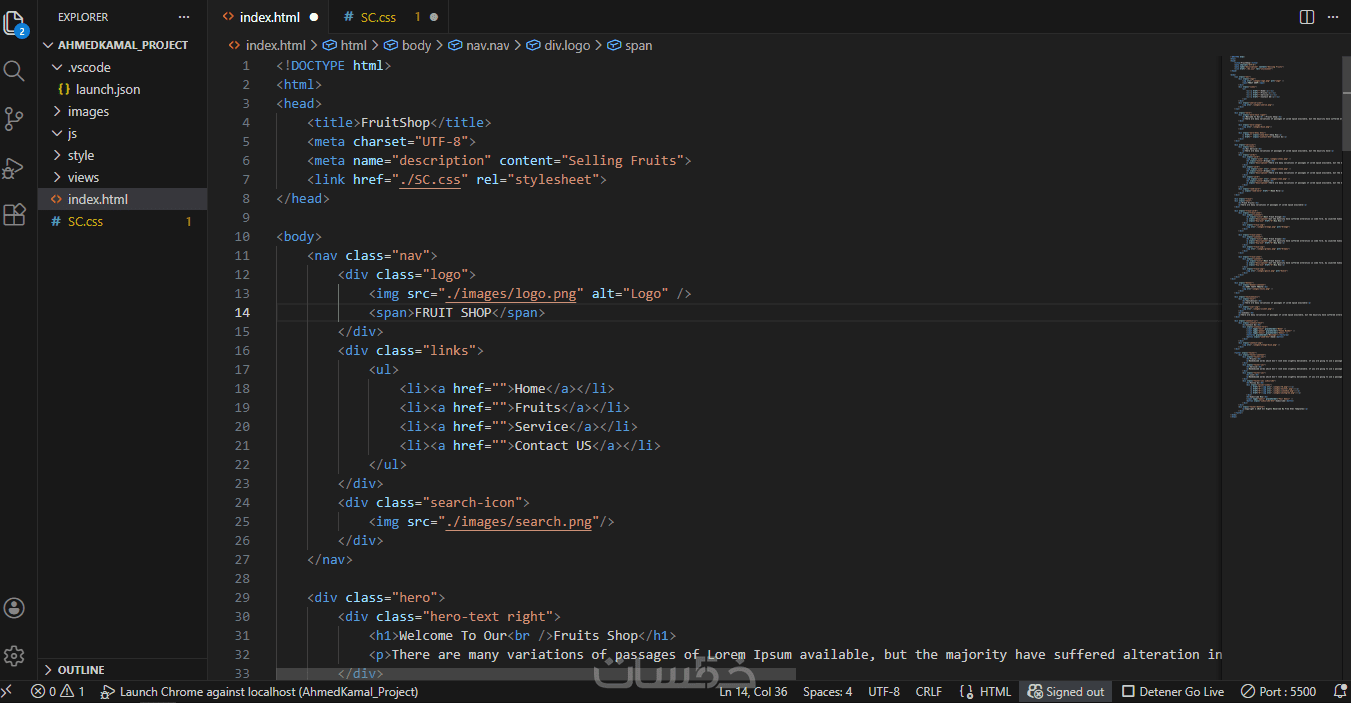Click the editor horizontal scrollbar
Image resolution: width=1351 pixels, height=703 pixels.
click(x=536, y=675)
